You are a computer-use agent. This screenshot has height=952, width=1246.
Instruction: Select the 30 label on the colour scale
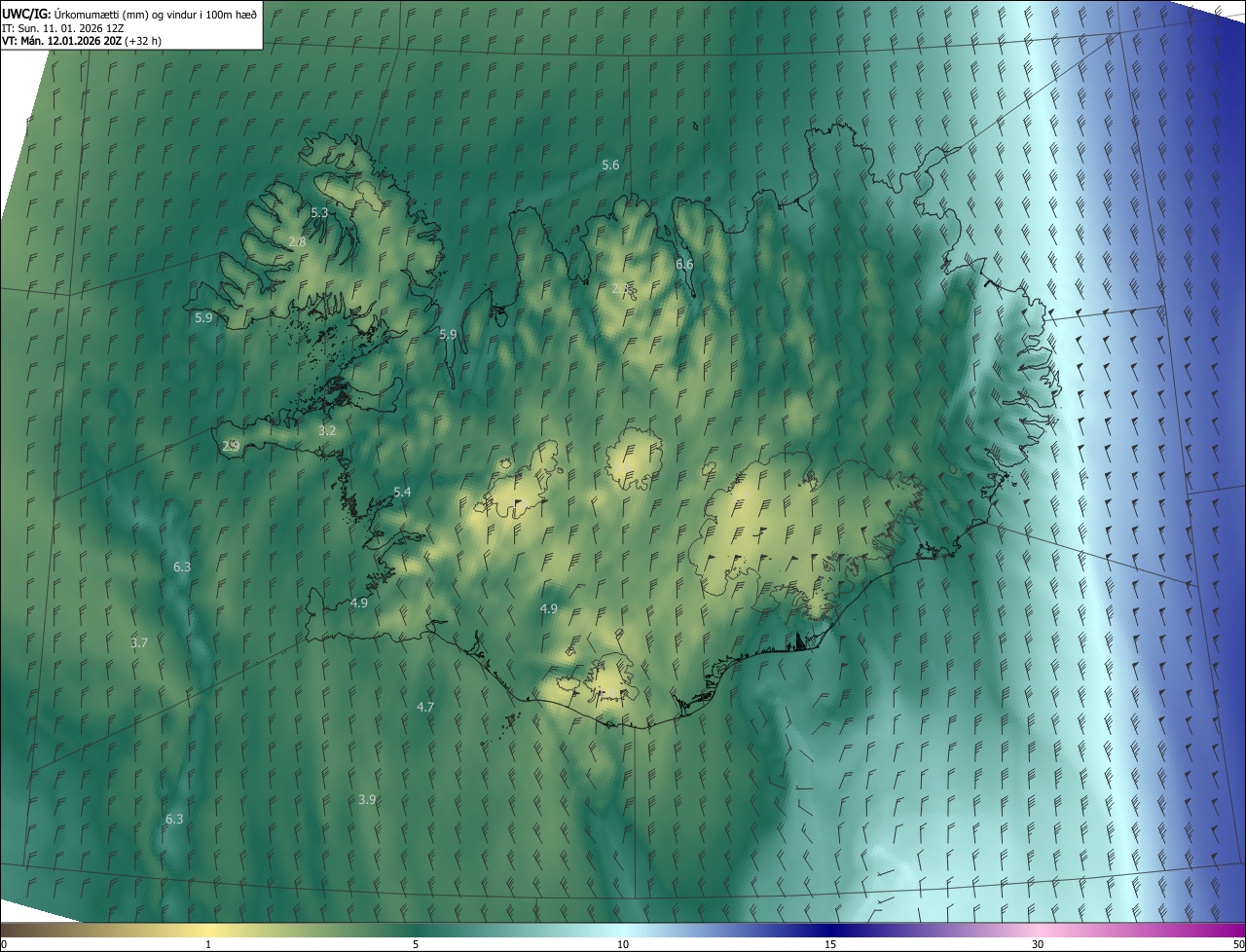[x=1038, y=944]
